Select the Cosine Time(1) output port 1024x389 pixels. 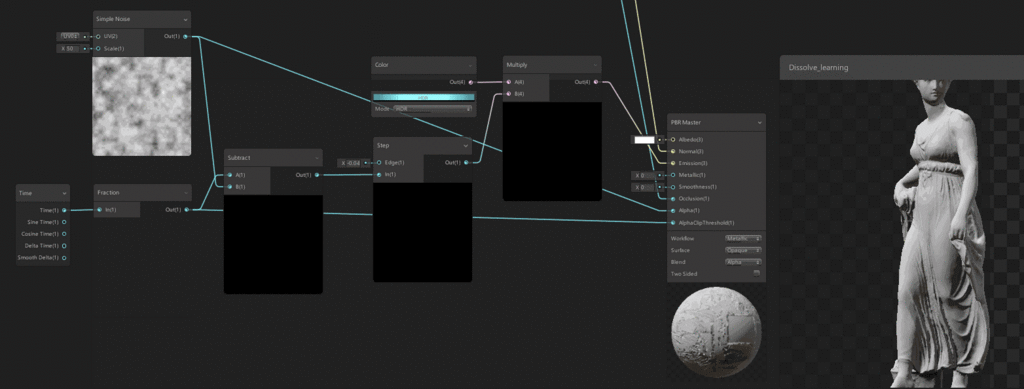pyautogui.click(x=64, y=234)
